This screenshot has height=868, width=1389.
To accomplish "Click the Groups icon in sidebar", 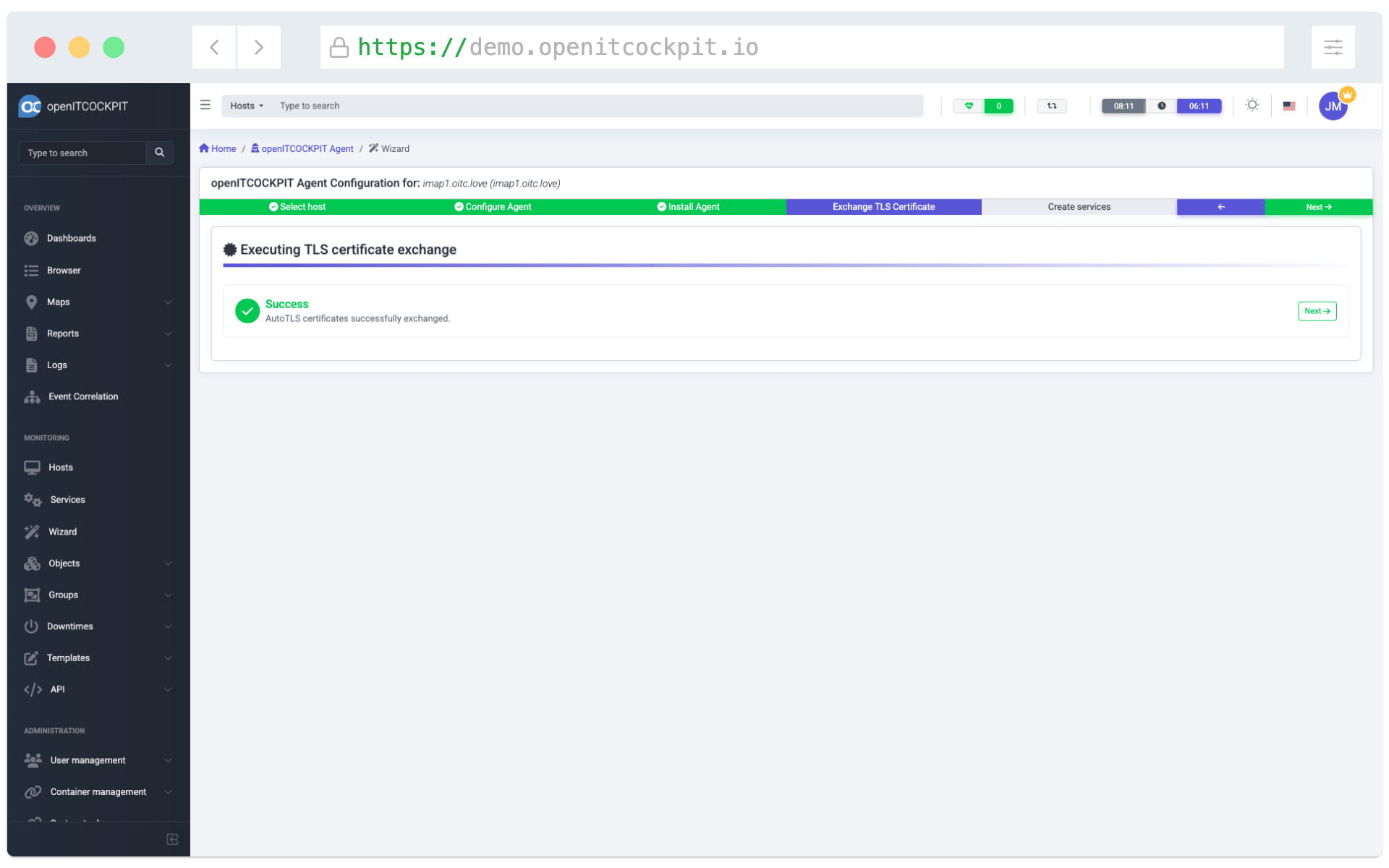I will pos(32,595).
